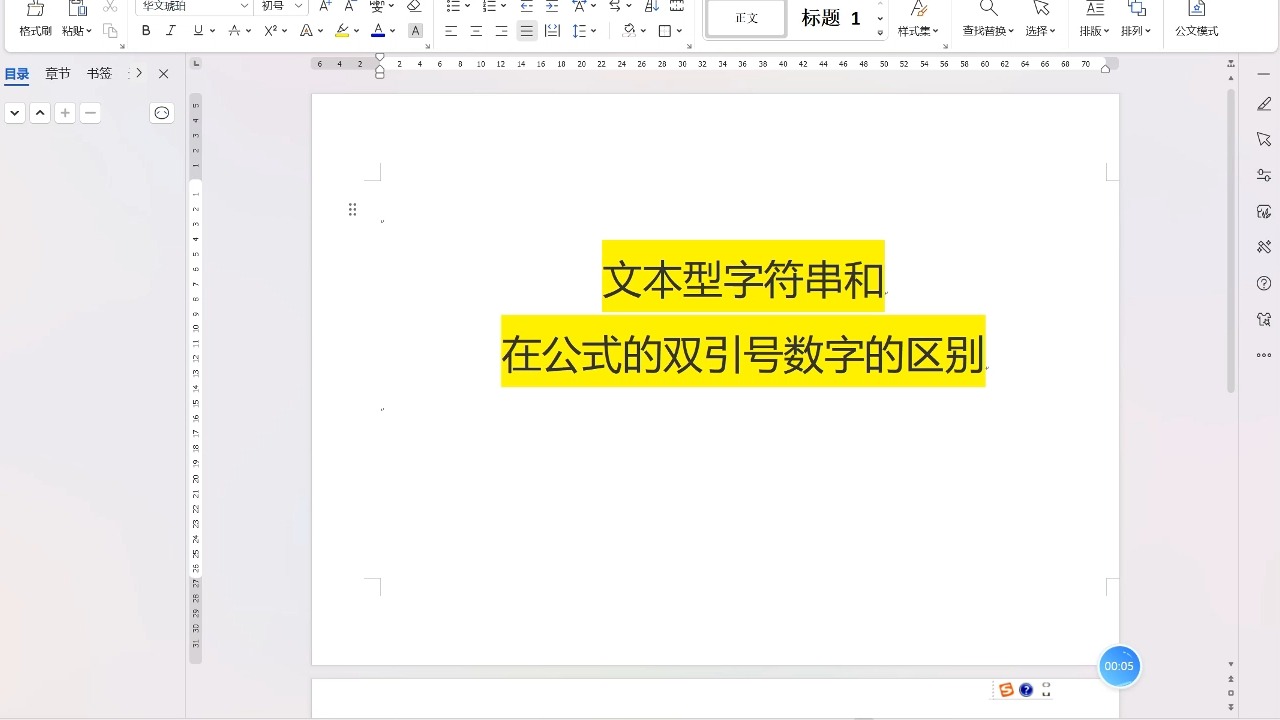Switch to the 目录 tab
Screen dimensions: 1280x720
click(x=17, y=74)
